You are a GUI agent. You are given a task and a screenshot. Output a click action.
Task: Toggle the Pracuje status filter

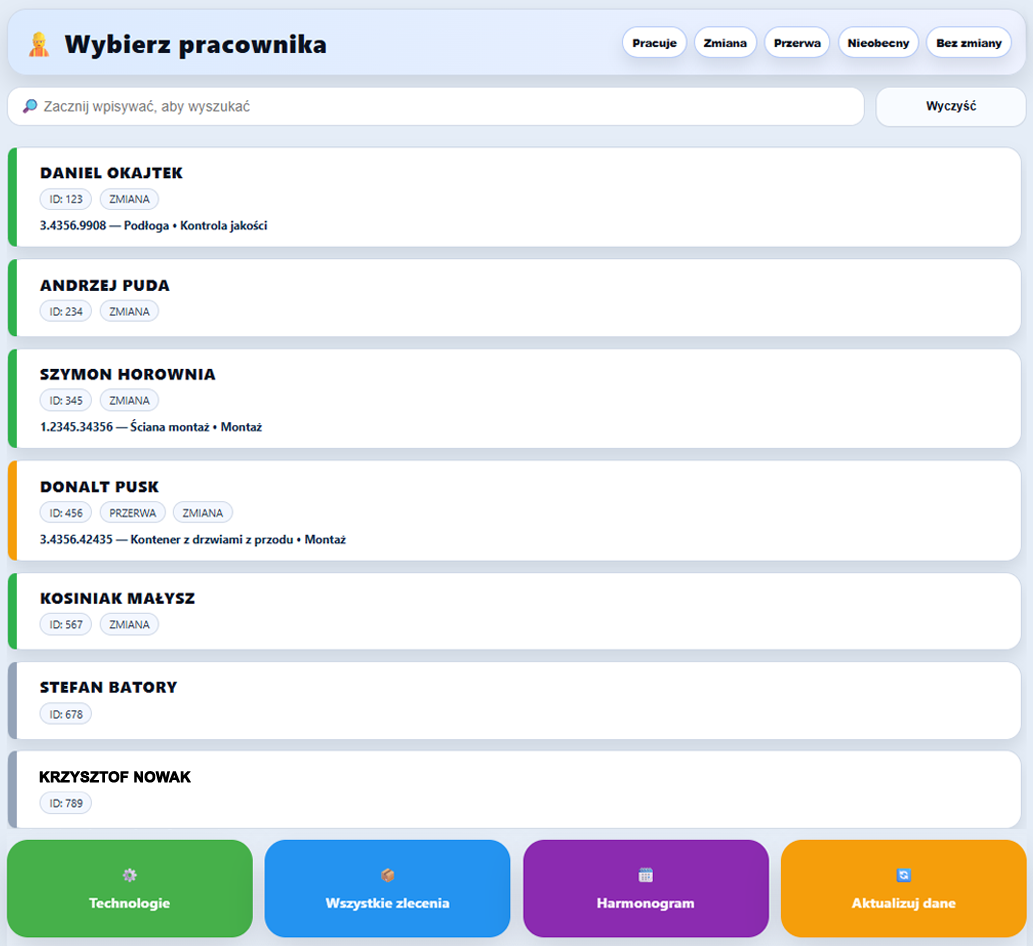tap(654, 42)
